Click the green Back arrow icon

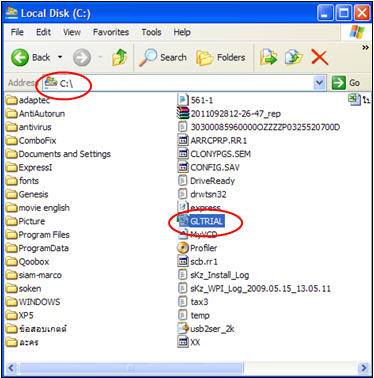point(20,57)
